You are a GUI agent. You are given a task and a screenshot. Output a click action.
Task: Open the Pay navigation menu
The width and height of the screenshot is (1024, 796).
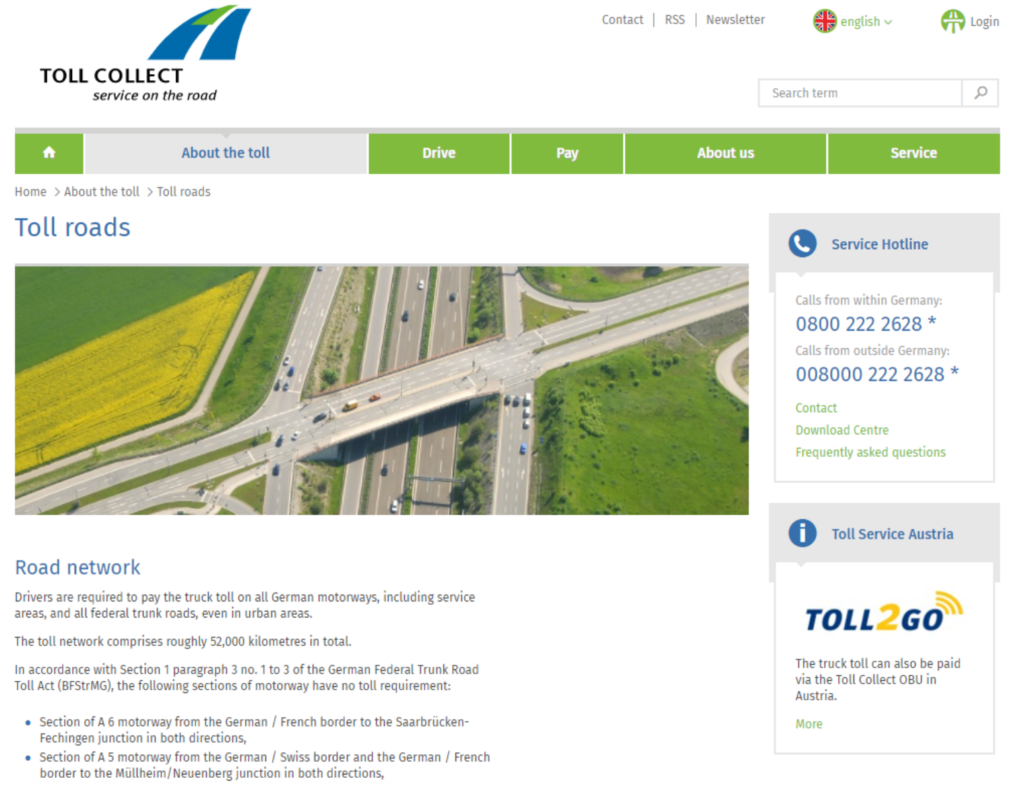[x=567, y=153]
